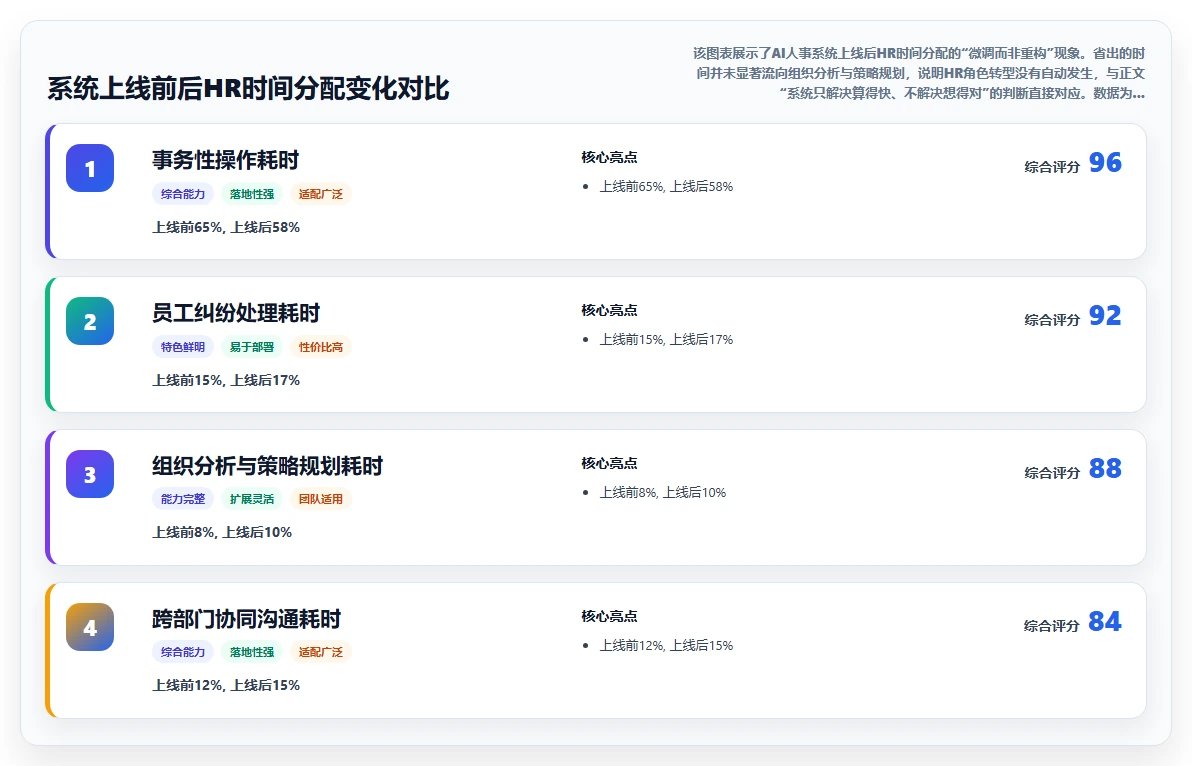This screenshot has width=1192, height=766.
Task: Select the title 事务性操作耗时
Action: pyautogui.click(x=226, y=160)
